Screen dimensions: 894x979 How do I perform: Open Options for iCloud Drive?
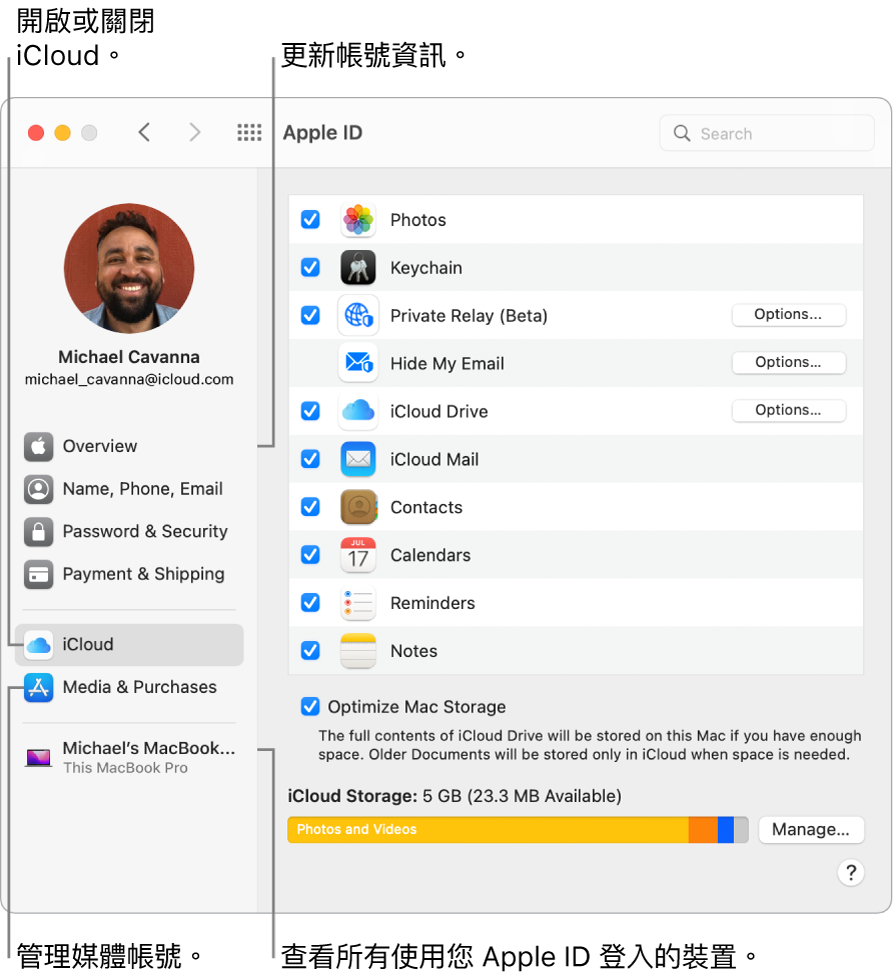click(788, 410)
